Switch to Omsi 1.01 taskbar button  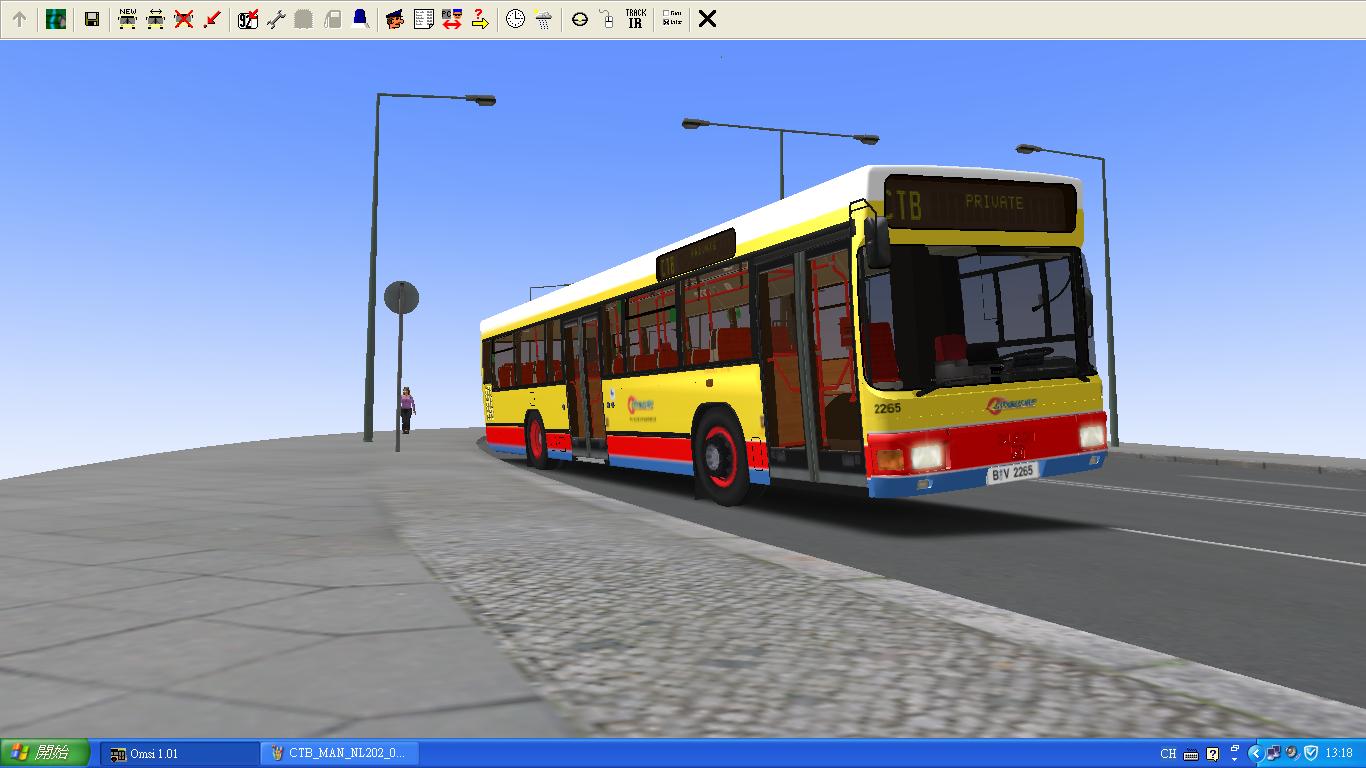click(x=180, y=753)
